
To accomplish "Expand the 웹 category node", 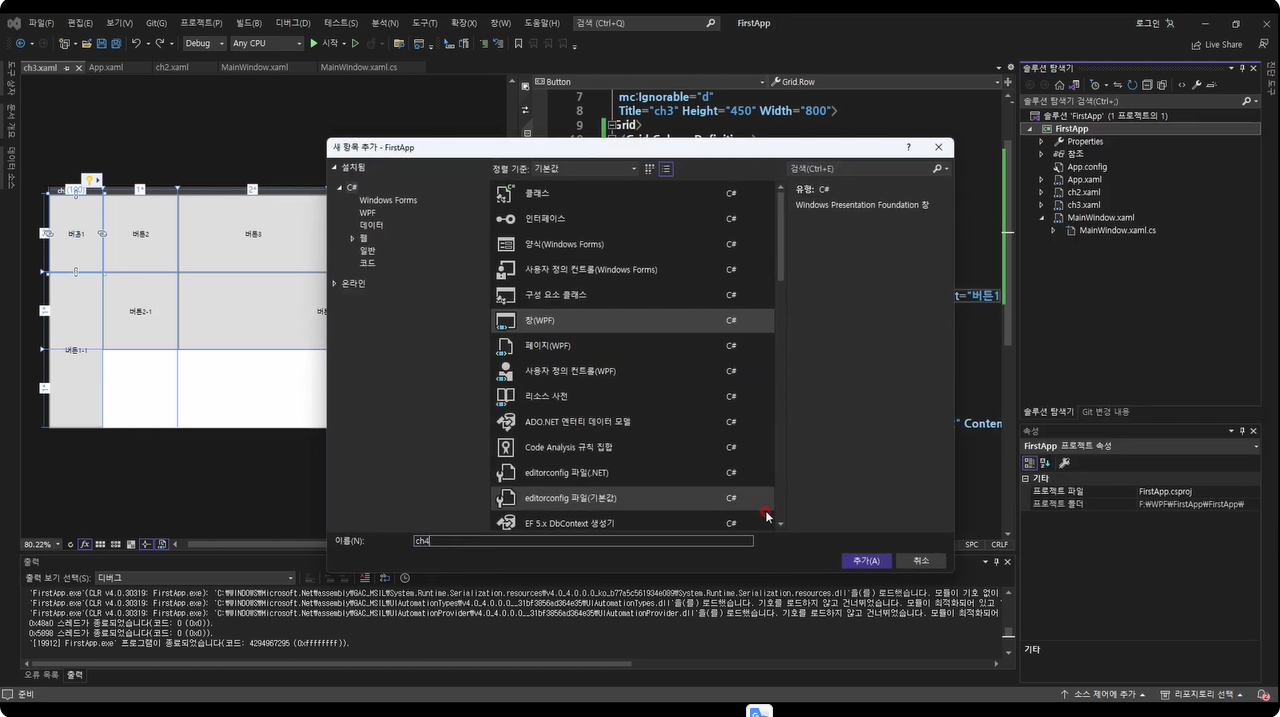I will click(352, 238).
